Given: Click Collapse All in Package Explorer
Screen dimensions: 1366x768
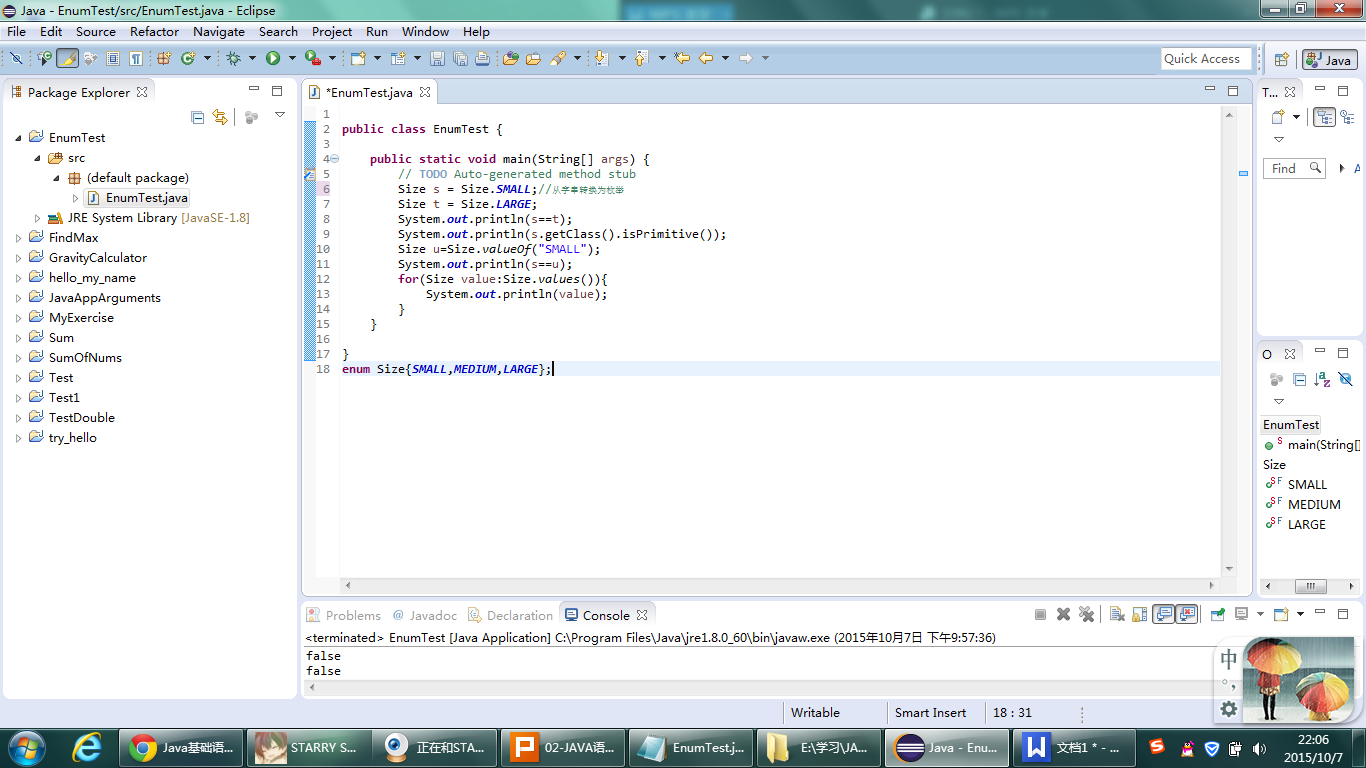Looking at the screenshot, I should point(197,117).
